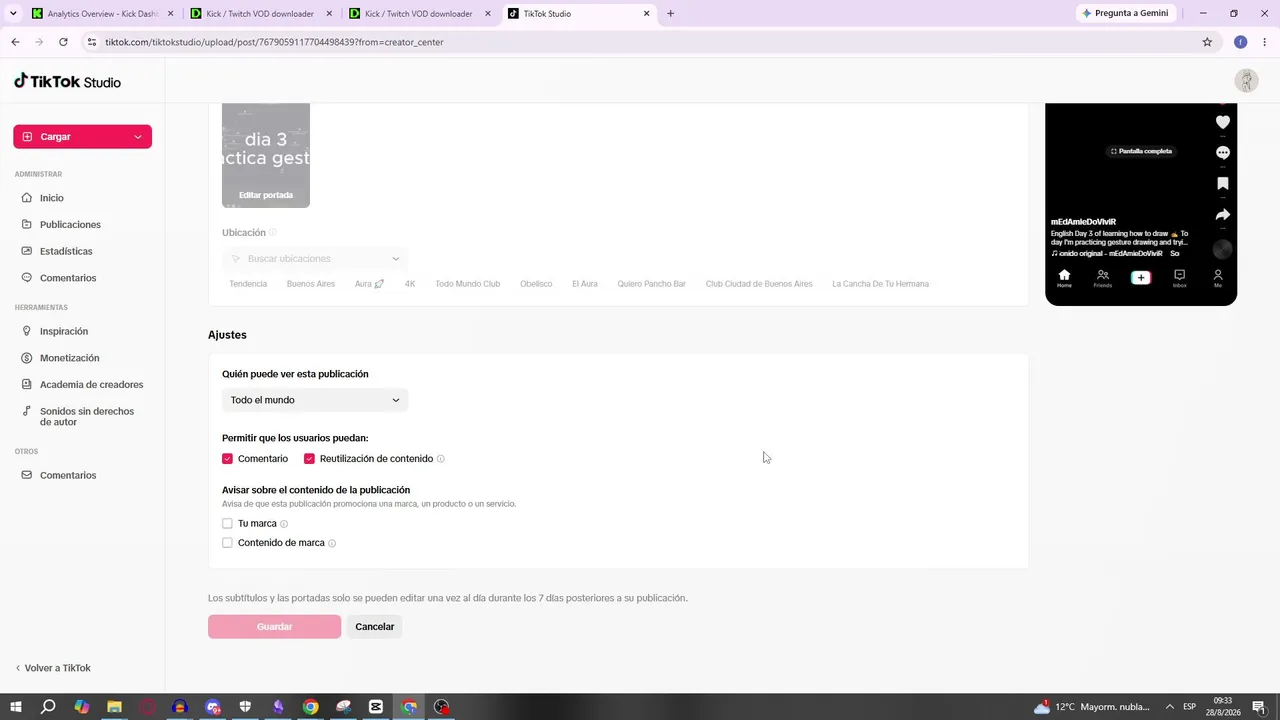Click the comment bubble icon in preview

click(1222, 153)
